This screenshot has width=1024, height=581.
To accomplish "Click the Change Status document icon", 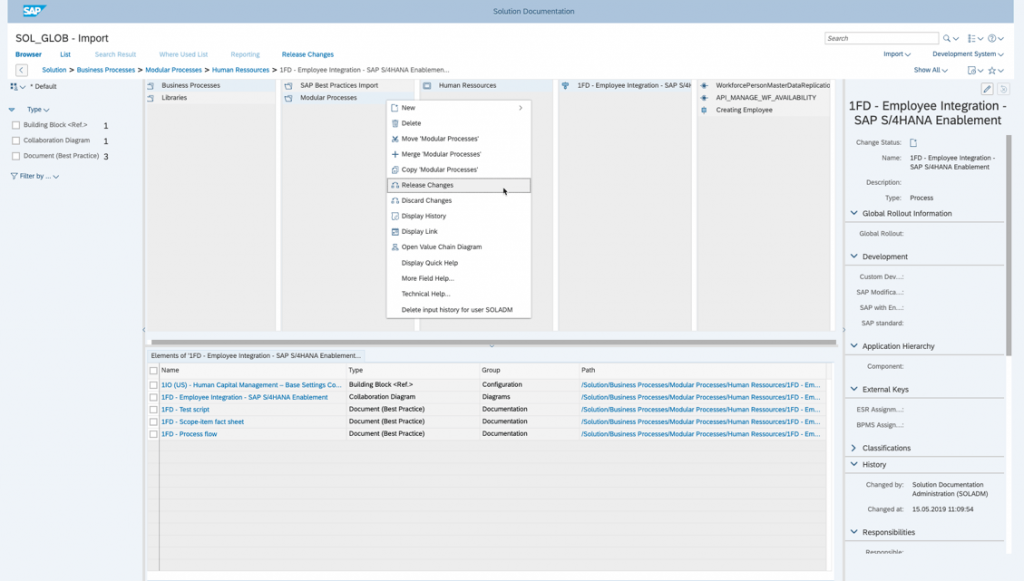I will (x=913, y=142).
